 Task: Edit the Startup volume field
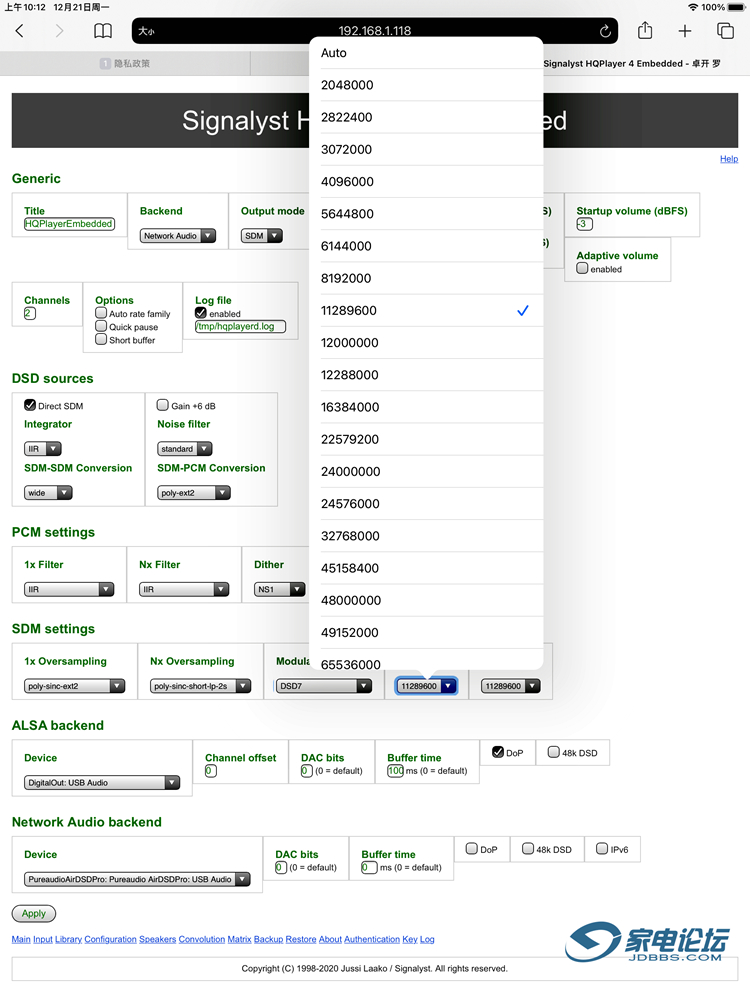584,224
